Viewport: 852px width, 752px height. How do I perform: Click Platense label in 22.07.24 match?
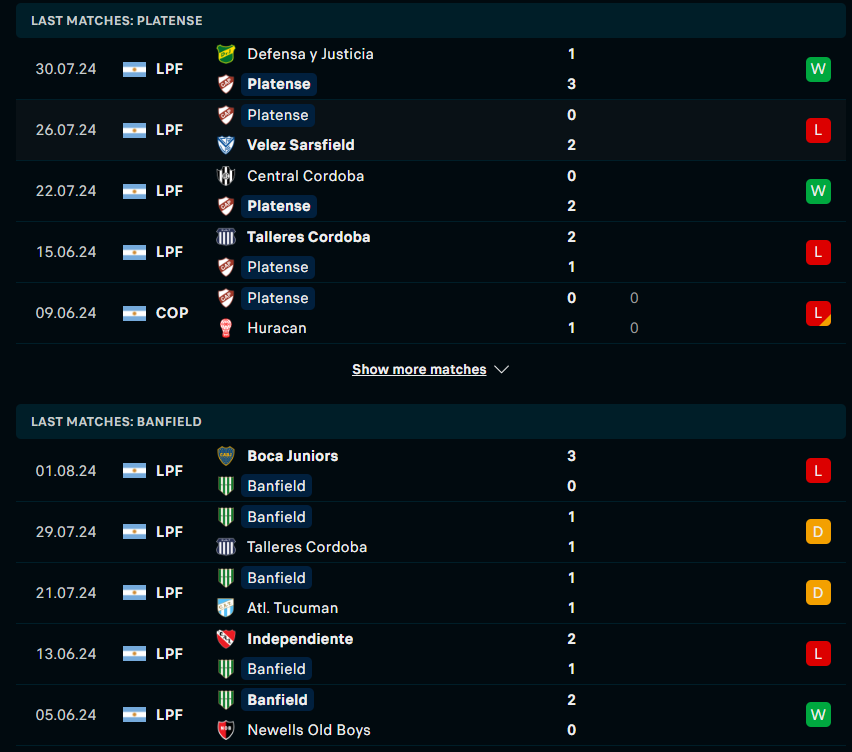(x=279, y=206)
